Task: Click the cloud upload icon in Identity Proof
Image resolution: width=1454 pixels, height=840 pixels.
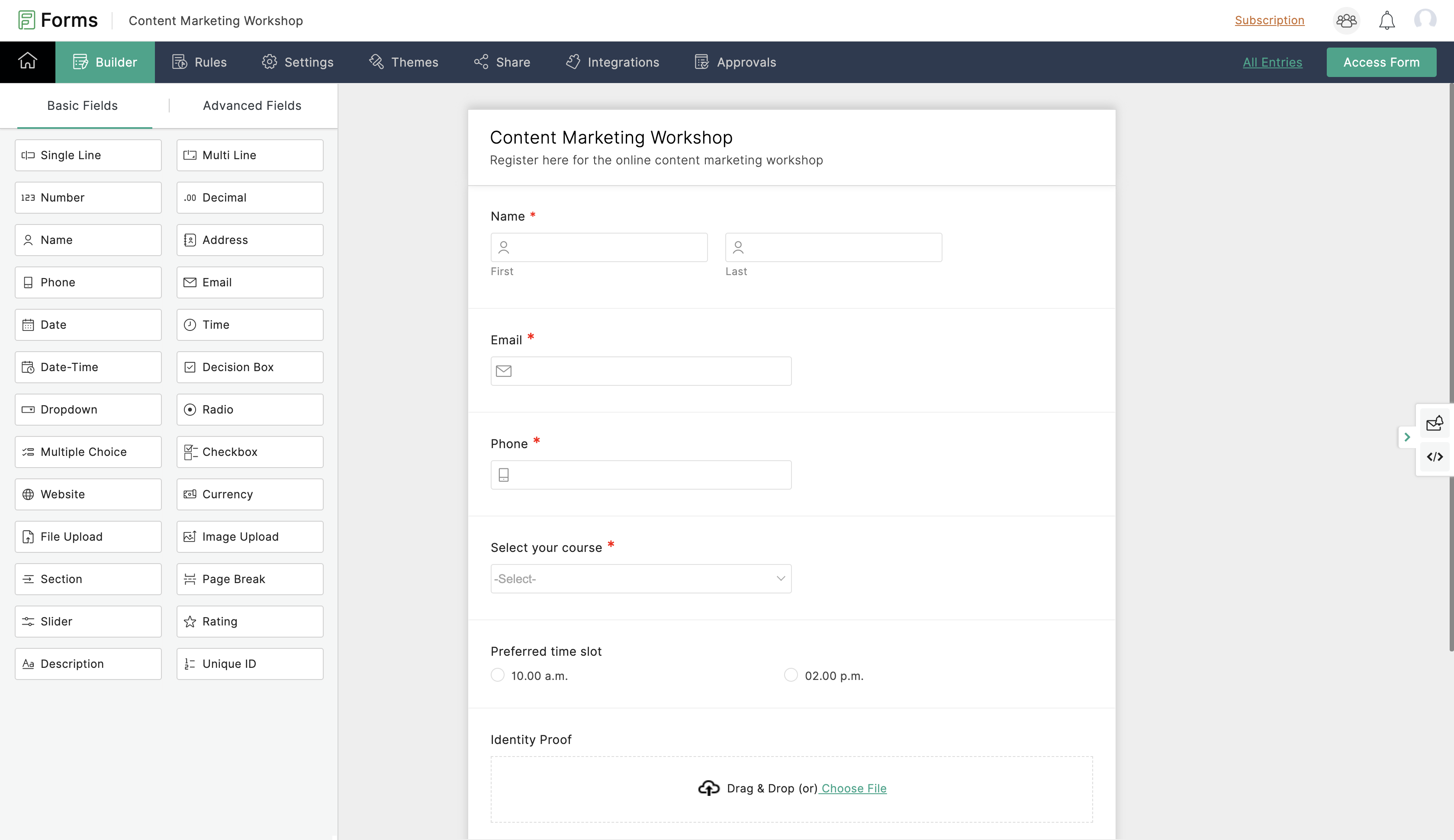Action: (708, 788)
